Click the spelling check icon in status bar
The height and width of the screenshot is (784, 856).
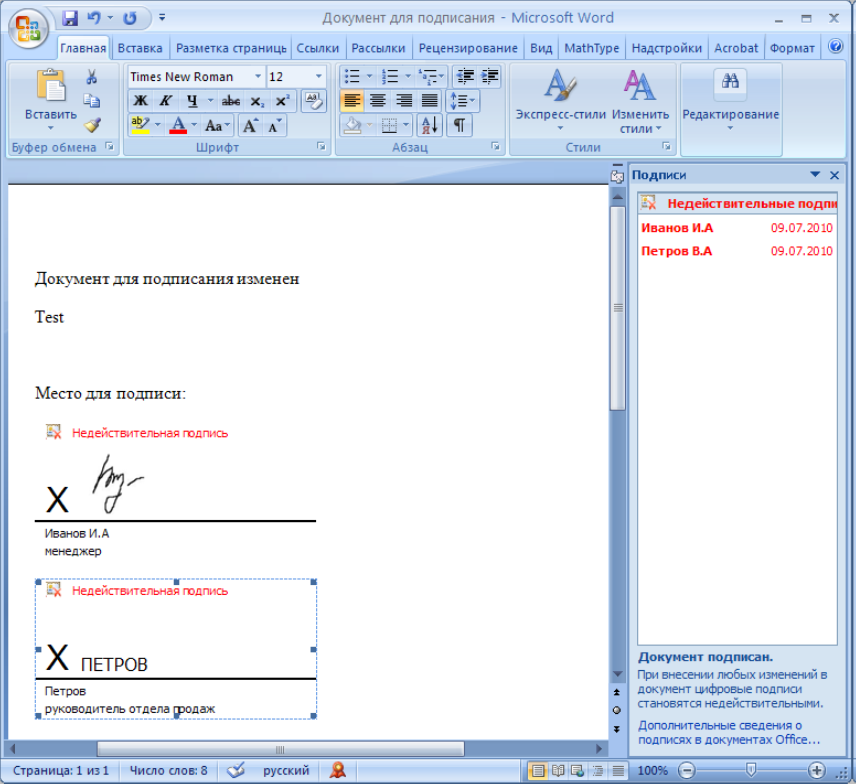(236, 770)
